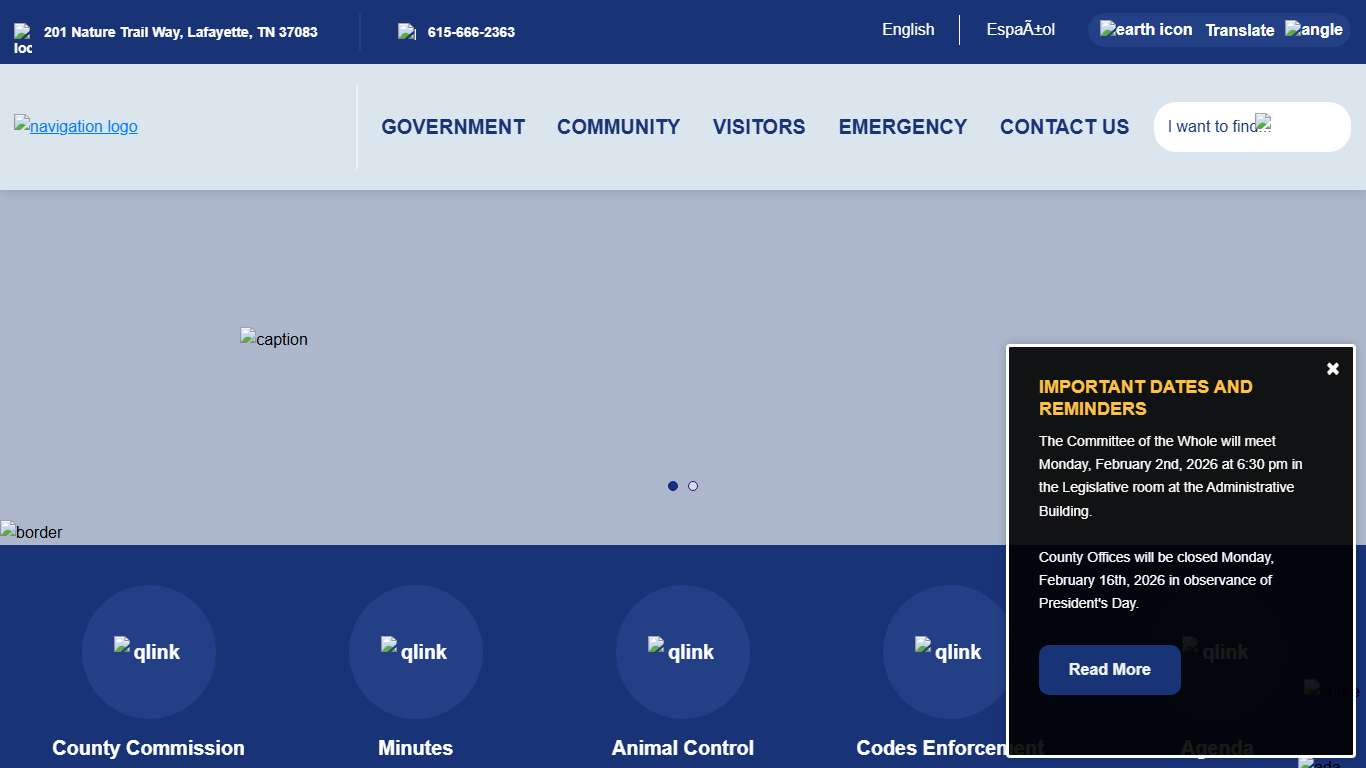The image size is (1366, 768).
Task: Click the location icon beside the address
Action: (x=23, y=38)
